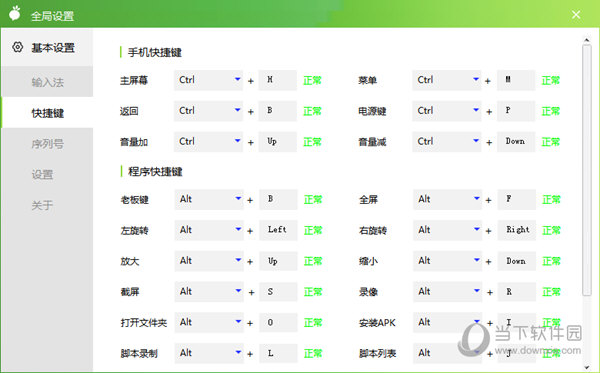Open the 序列号 tab
The width and height of the screenshot is (600, 373).
click(47, 143)
